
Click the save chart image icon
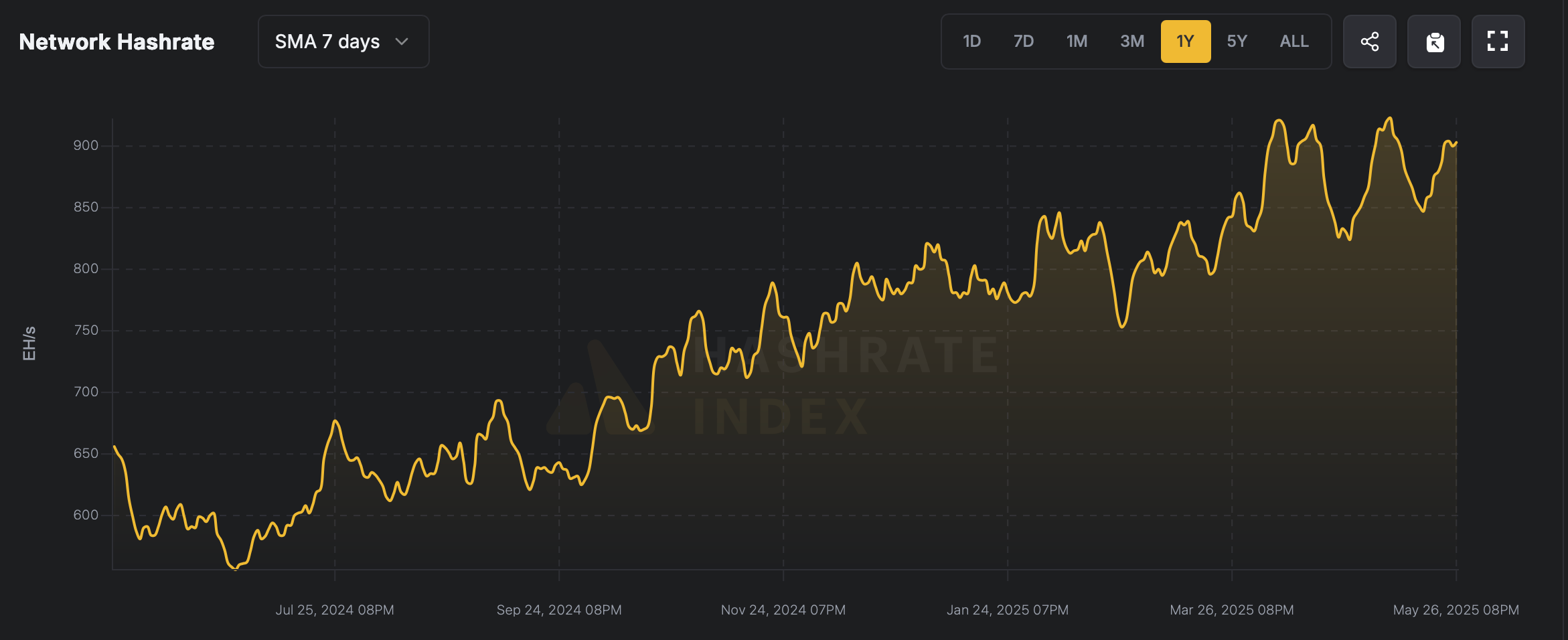[1434, 42]
